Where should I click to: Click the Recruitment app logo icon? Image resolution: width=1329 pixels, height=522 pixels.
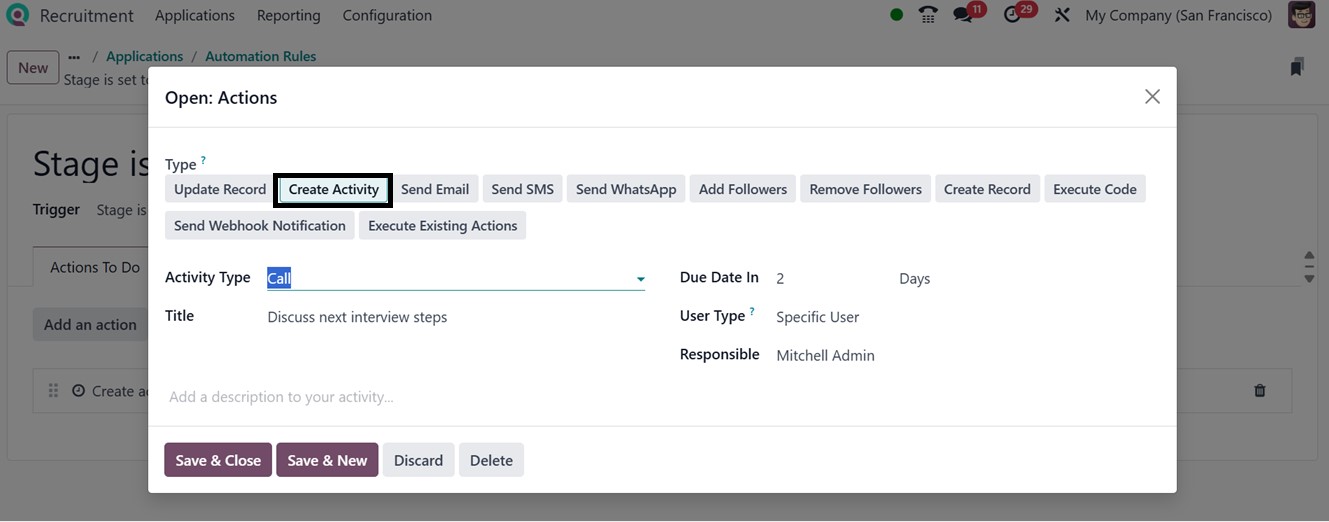(x=17, y=15)
